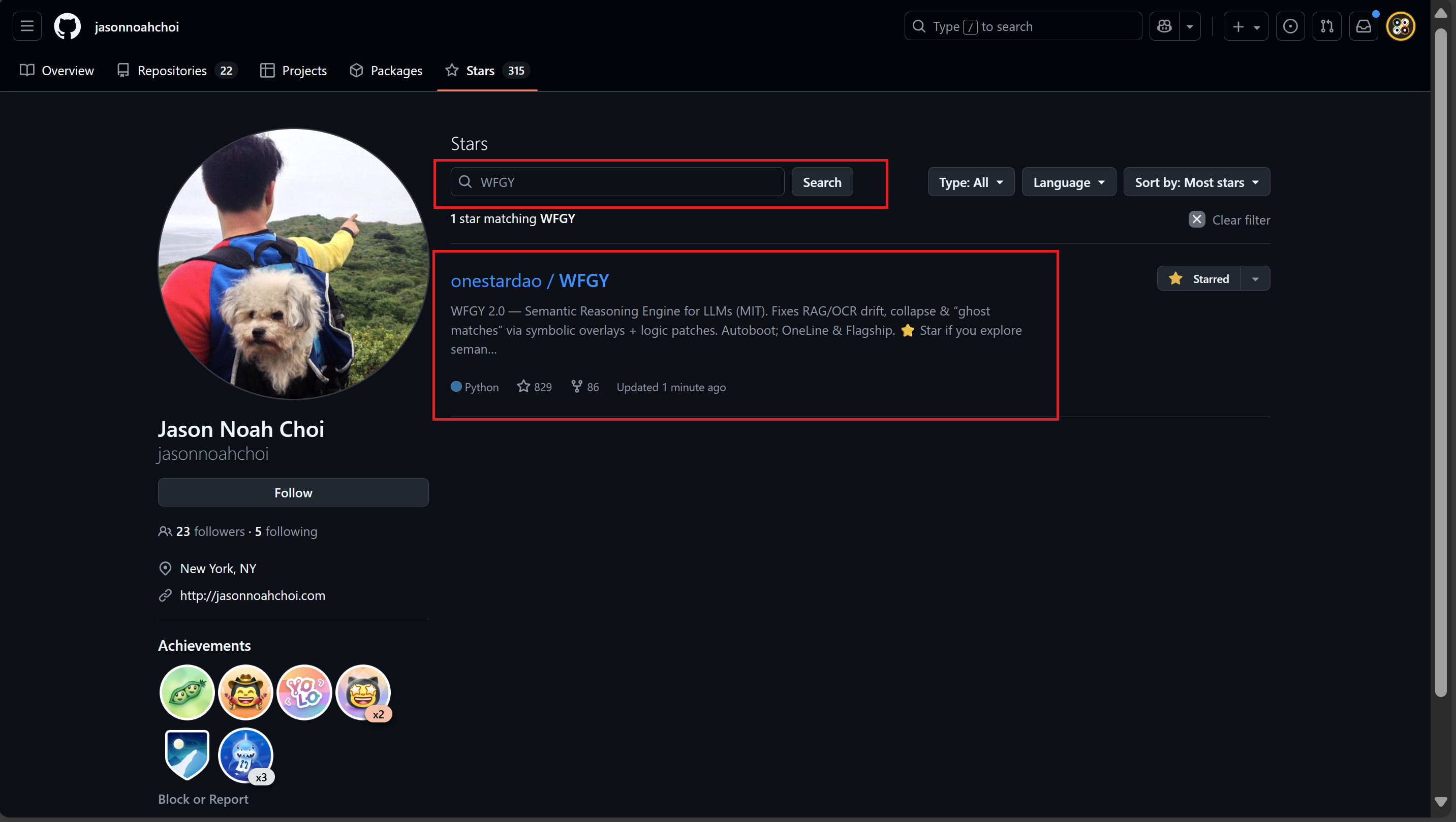Open the onestardao / WFGY repository link
Screen dimensions: 1456x822
point(530,281)
